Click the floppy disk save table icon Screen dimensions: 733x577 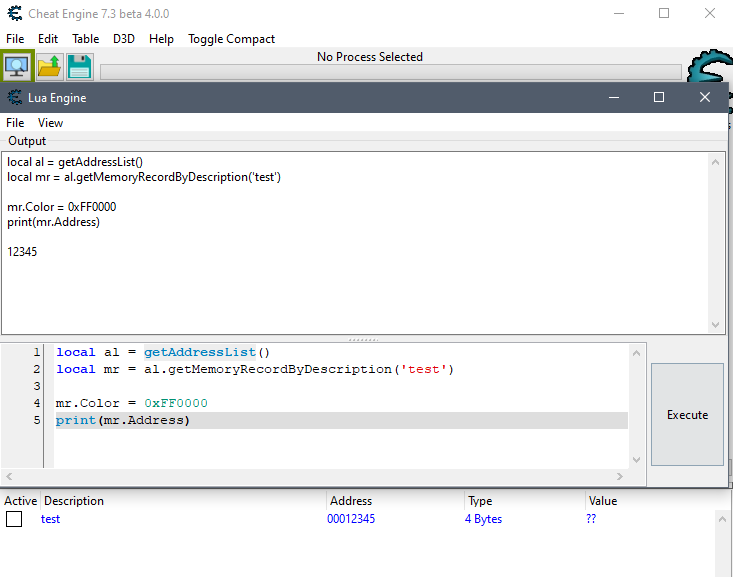click(x=79, y=66)
